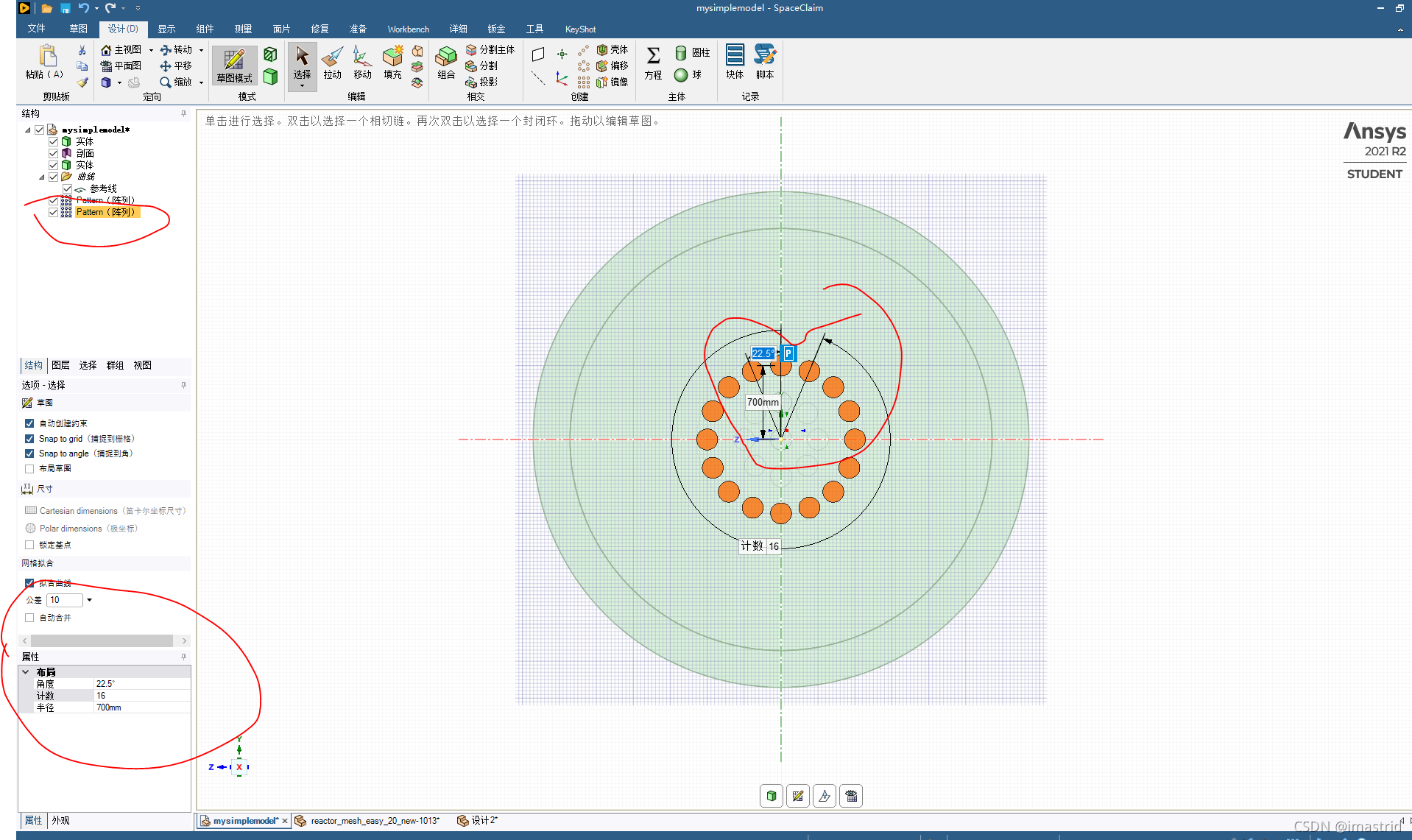Collapse the 曲线 folder node
Viewport: 1412px width, 840px height.
tap(42, 177)
